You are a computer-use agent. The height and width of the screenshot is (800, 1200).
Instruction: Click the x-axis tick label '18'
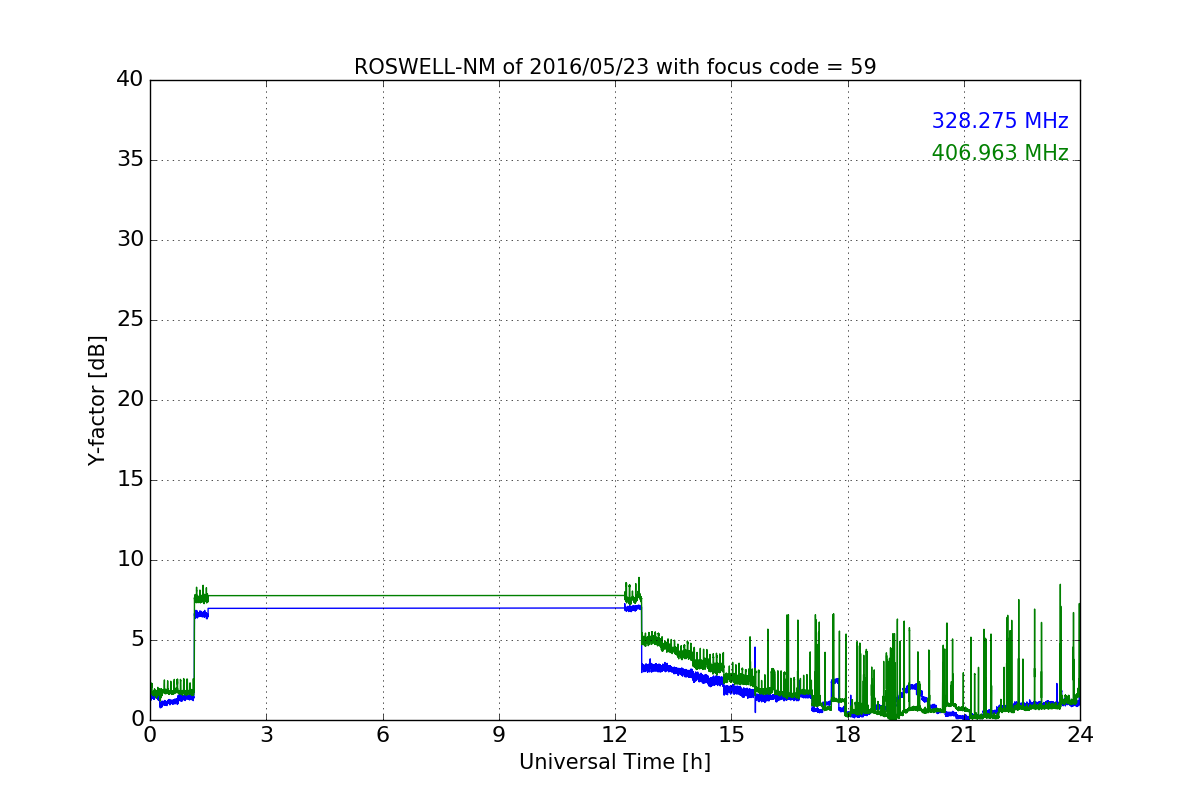[x=848, y=734]
